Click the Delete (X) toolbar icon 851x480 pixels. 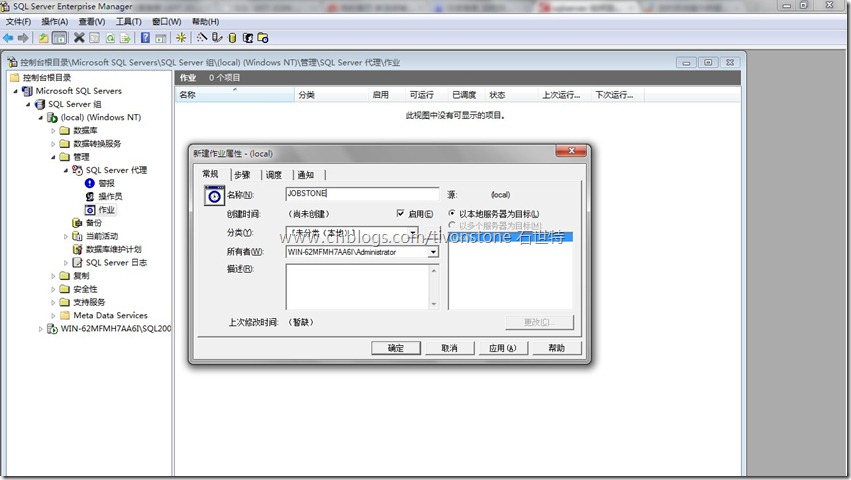tap(79, 38)
